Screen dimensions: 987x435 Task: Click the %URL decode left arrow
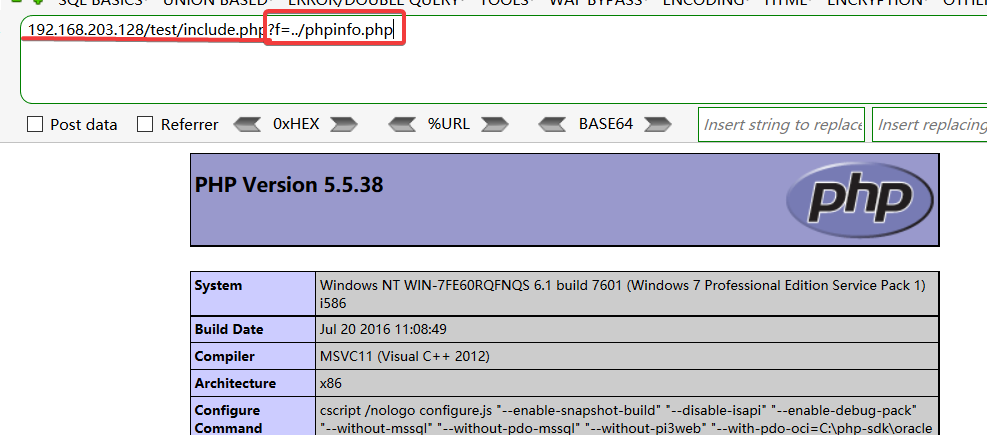(x=402, y=125)
